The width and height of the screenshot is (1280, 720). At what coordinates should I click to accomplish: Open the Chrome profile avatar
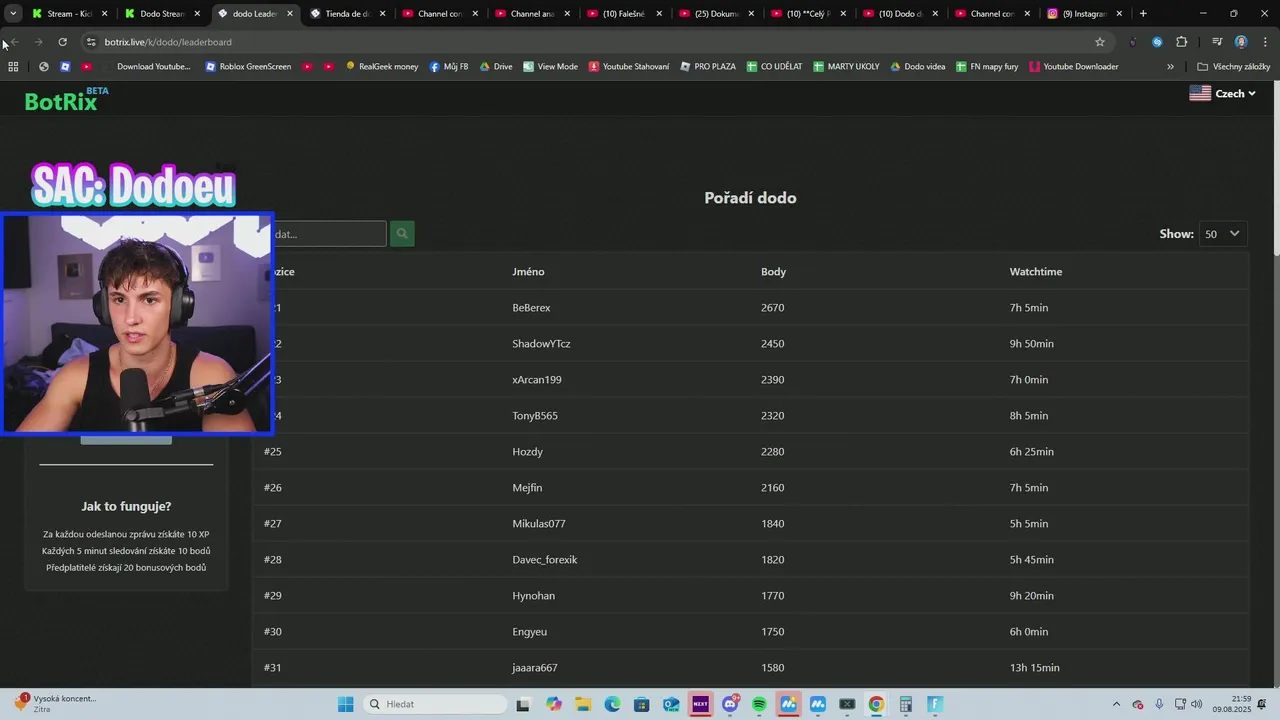click(1241, 42)
